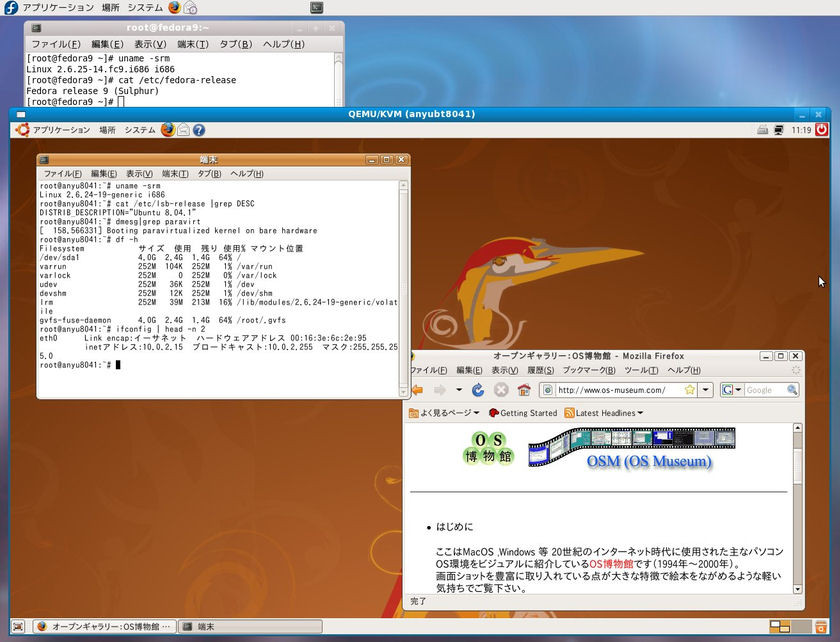This screenshot has height=642, width=840.
Task: Click mail icon in Fedora top panel
Action: pyautogui.click(x=190, y=8)
